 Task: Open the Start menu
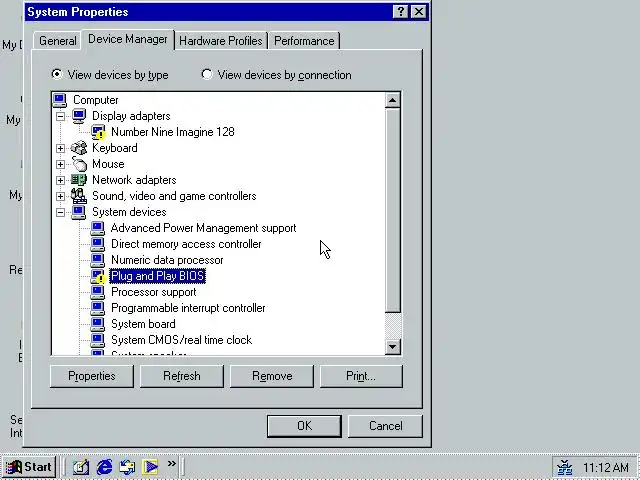pos(29,467)
